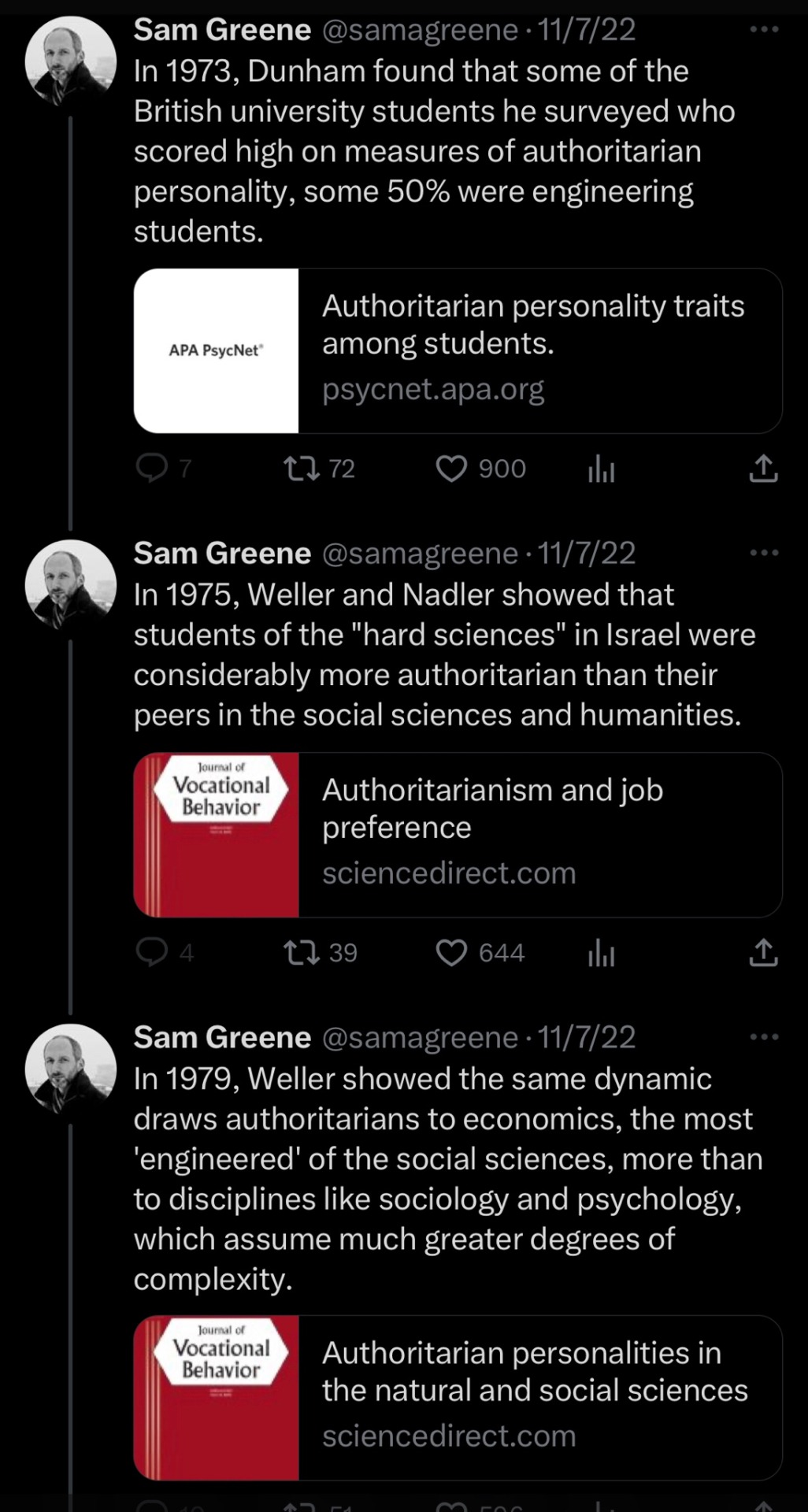This screenshot has width=808, height=1512.
Task: Reply to the 1973 Dunham tweet
Action: tap(152, 469)
